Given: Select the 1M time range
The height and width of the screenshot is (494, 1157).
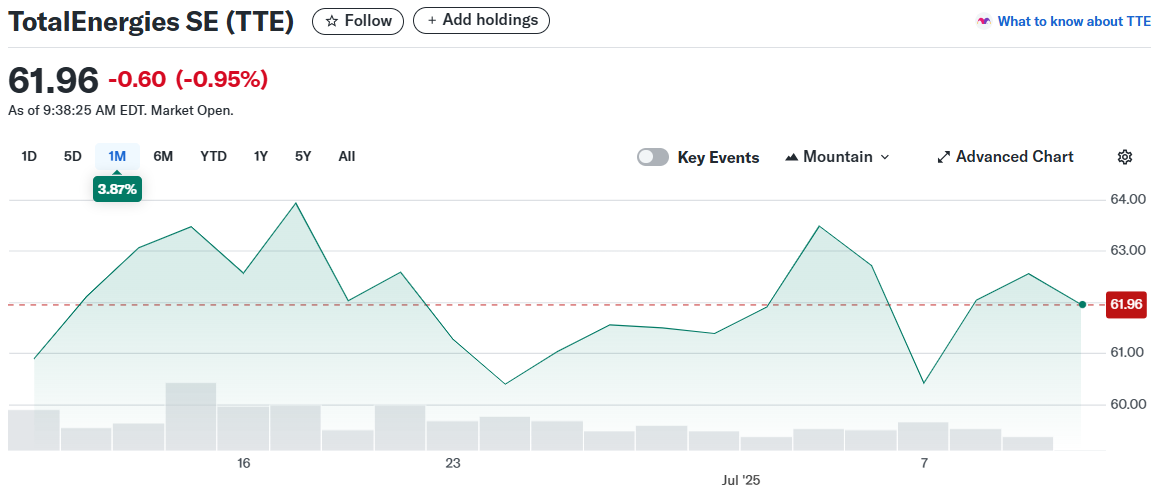Looking at the screenshot, I should pos(117,157).
